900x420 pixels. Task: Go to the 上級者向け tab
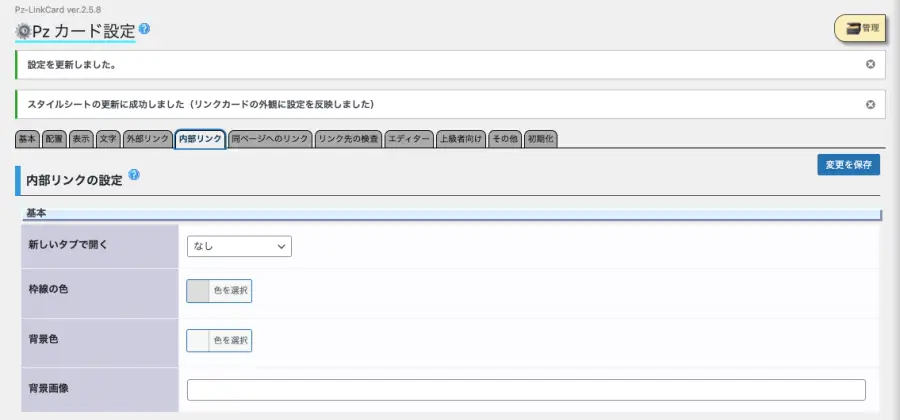point(461,139)
